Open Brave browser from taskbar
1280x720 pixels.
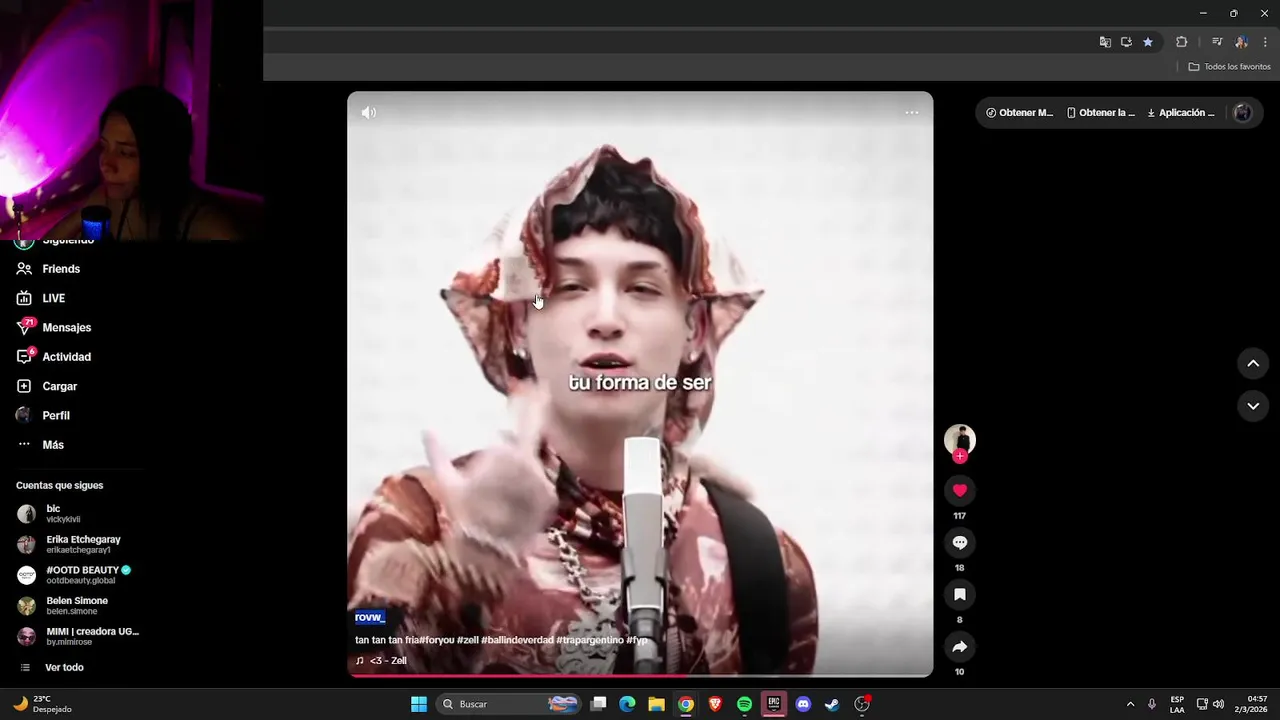[x=715, y=704]
